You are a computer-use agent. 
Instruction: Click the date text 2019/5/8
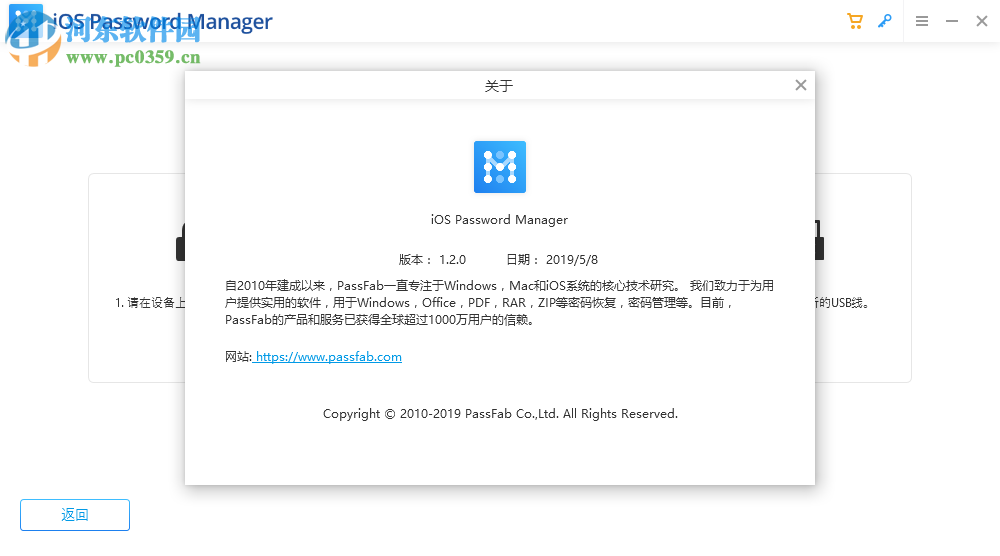click(571, 260)
